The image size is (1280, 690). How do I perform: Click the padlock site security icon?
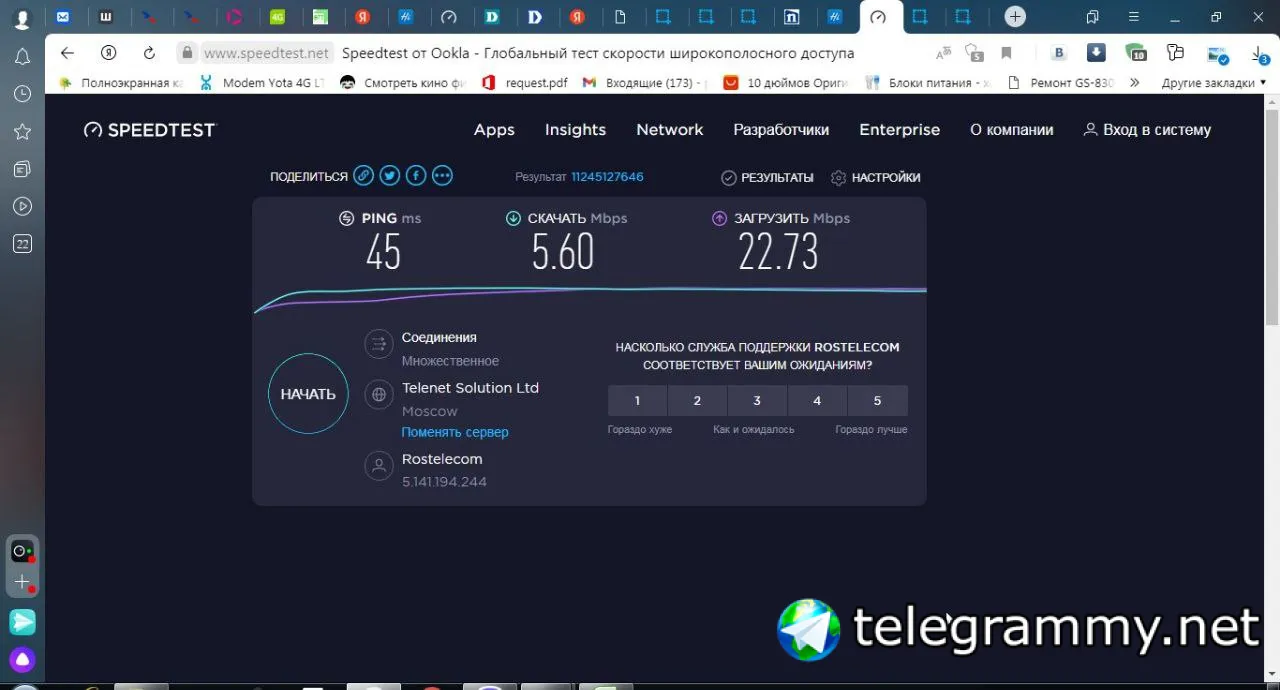(185, 53)
